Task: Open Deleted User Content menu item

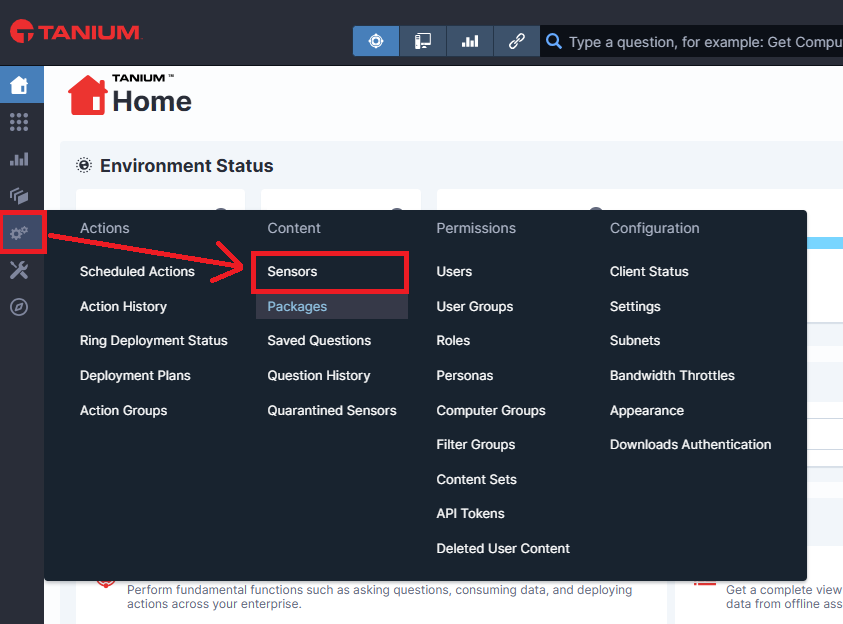Action: pos(503,549)
